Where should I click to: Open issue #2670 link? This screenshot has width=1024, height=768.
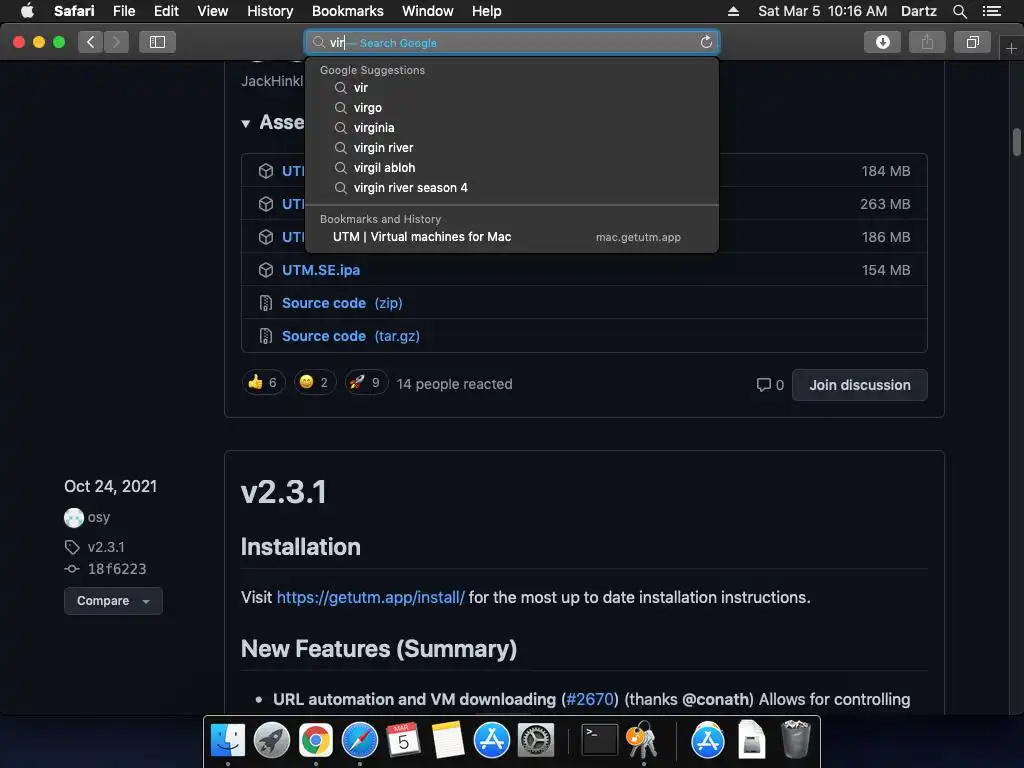coord(590,699)
